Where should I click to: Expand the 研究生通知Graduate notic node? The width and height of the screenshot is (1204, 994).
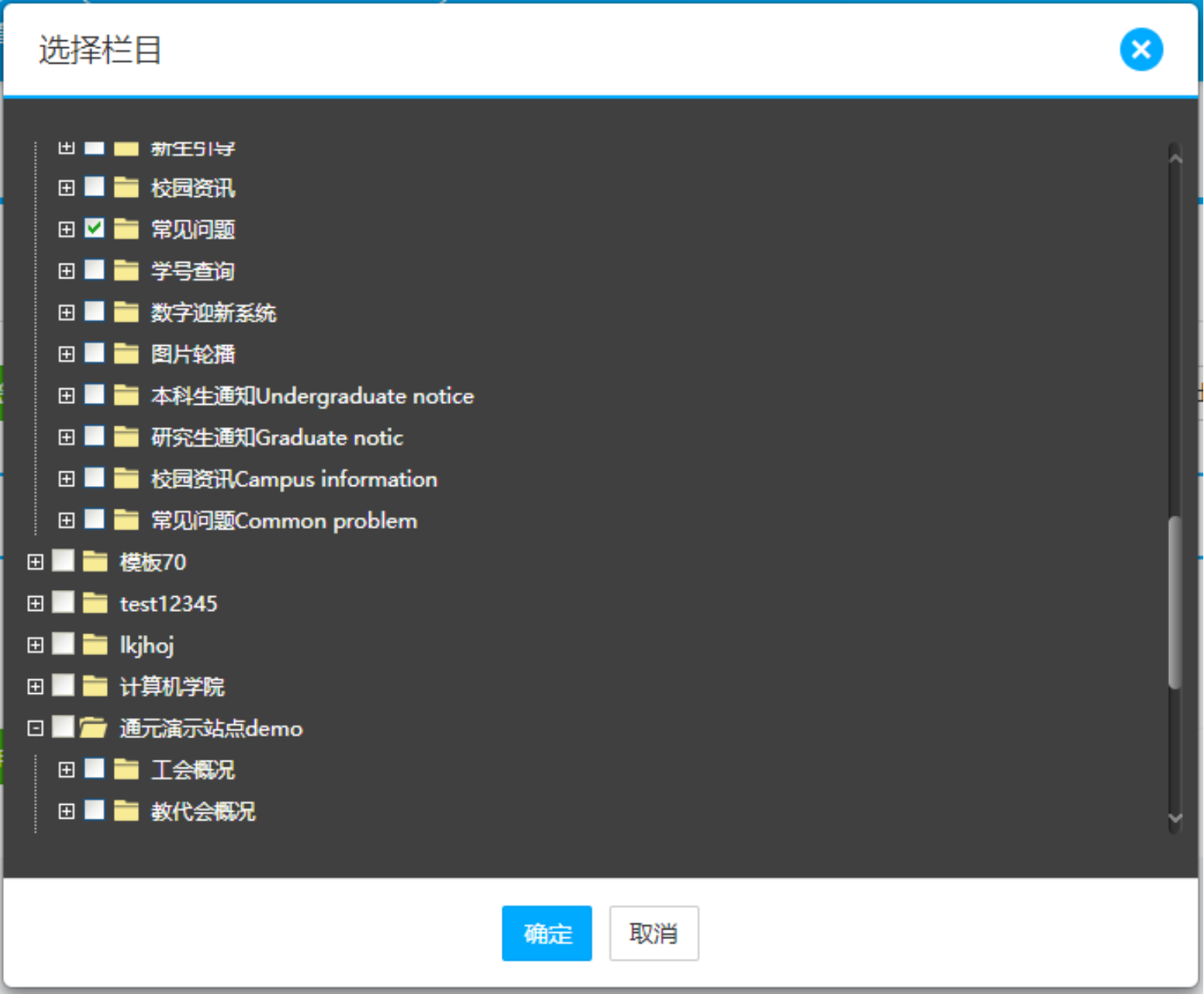click(x=67, y=437)
